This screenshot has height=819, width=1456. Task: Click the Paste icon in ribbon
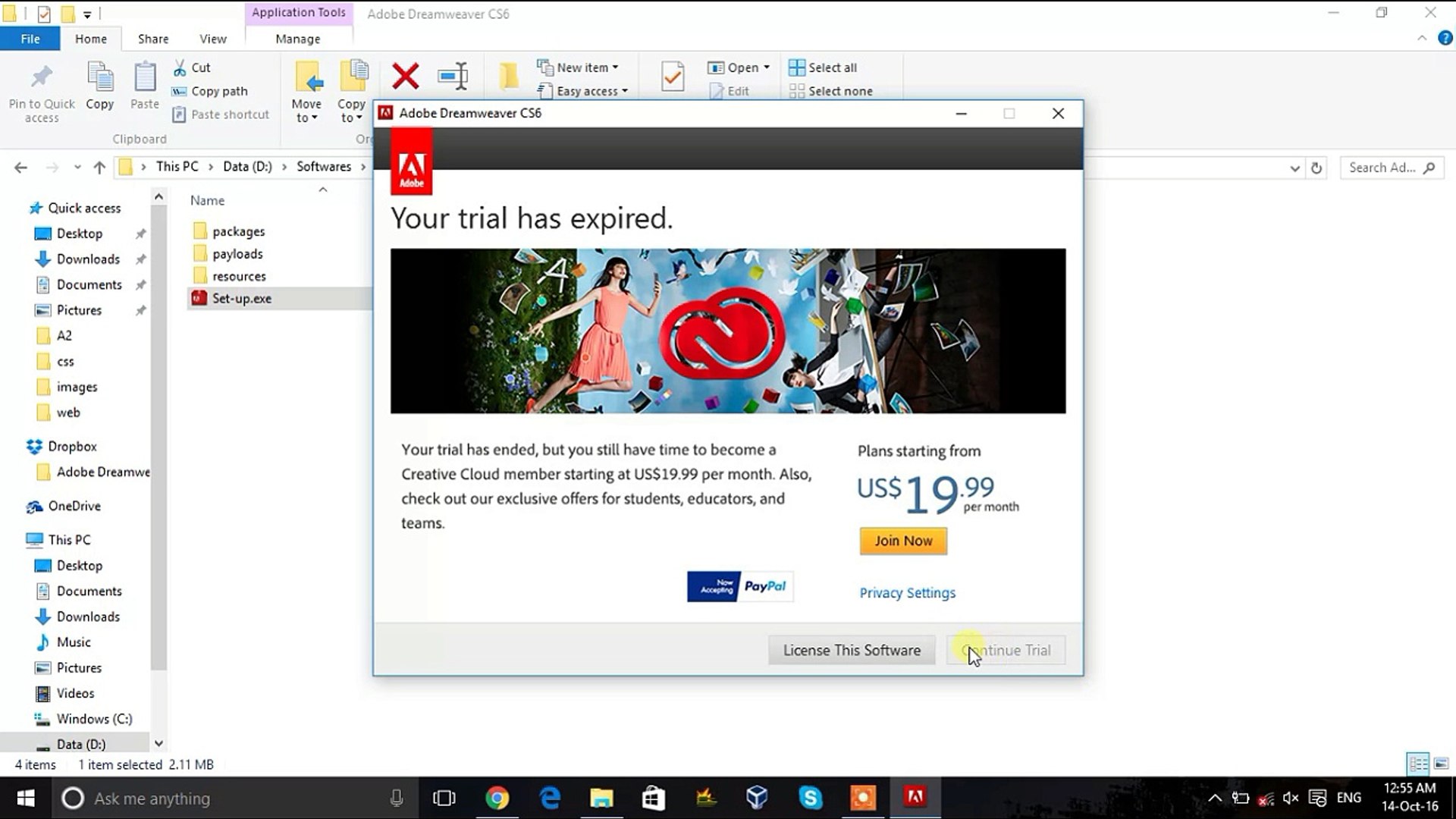click(x=145, y=78)
